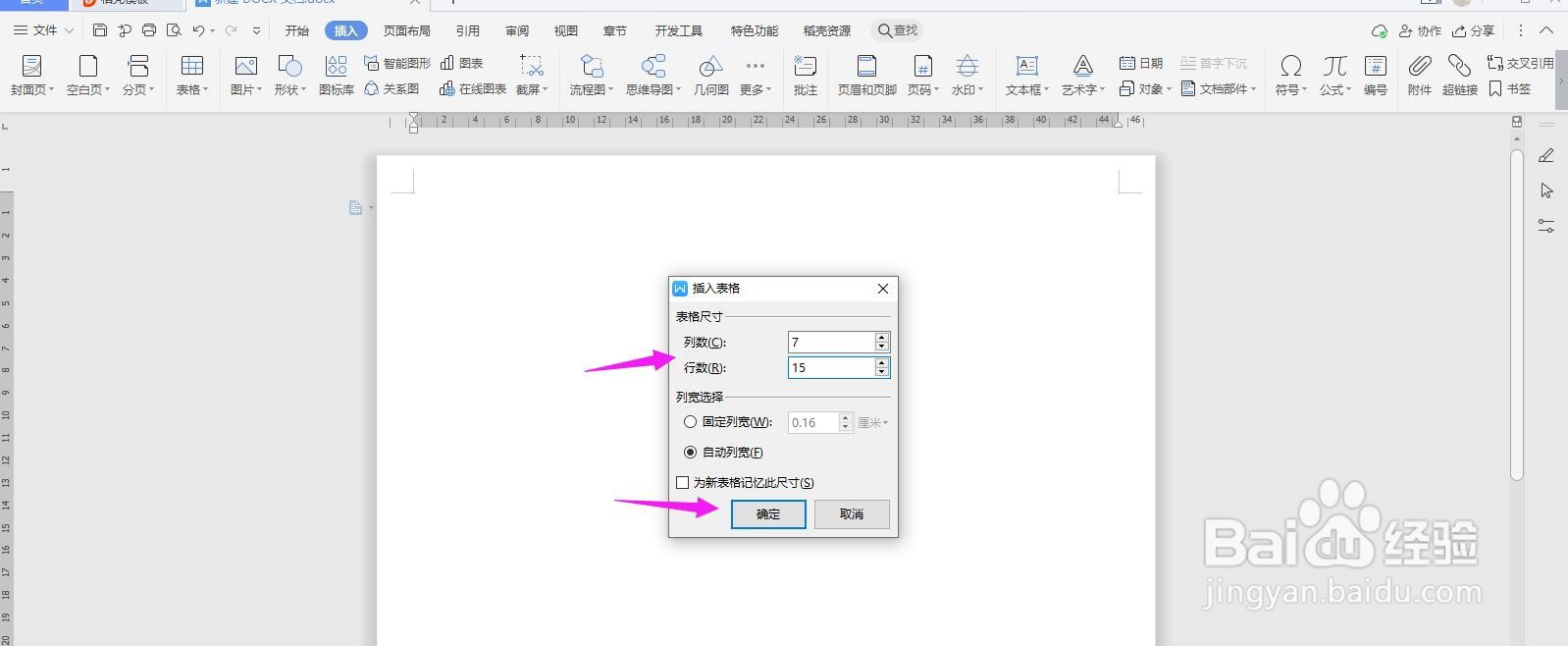Insert an online chart (在线图表)
The width and height of the screenshot is (1568, 646).
(473, 88)
